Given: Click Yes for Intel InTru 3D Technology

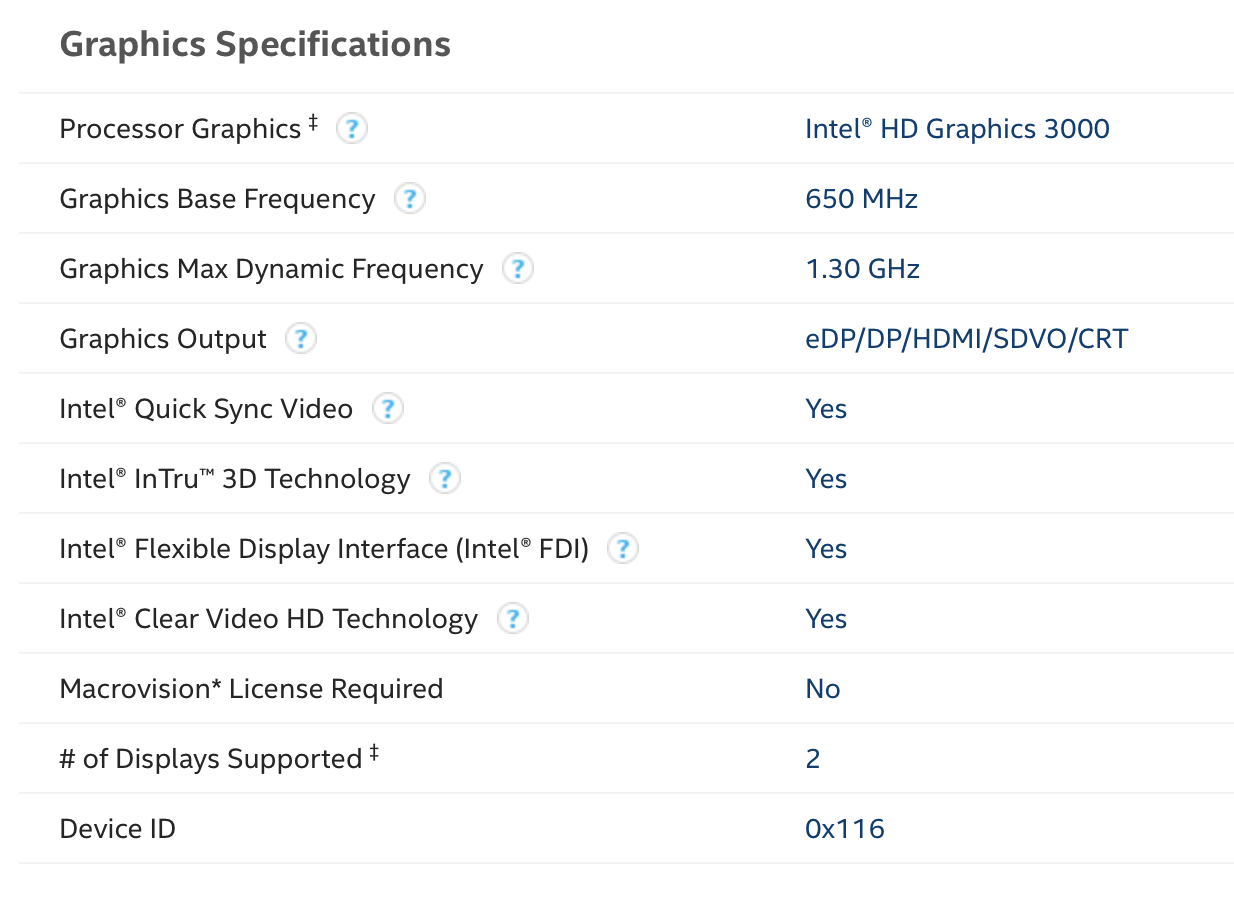Looking at the screenshot, I should coord(825,478).
